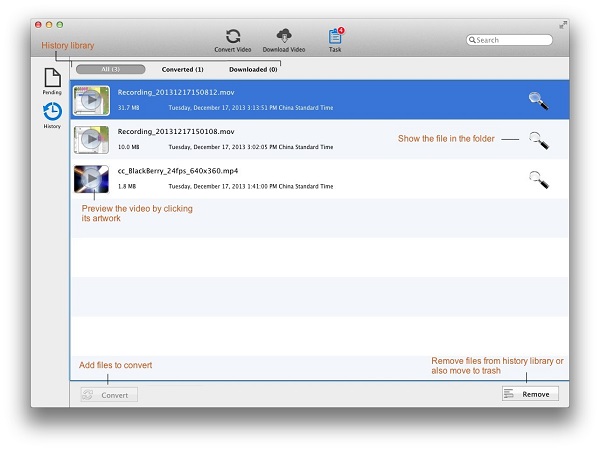600x450 pixels.
Task: Click the 3:13:51 PM date text
Action: point(251,108)
